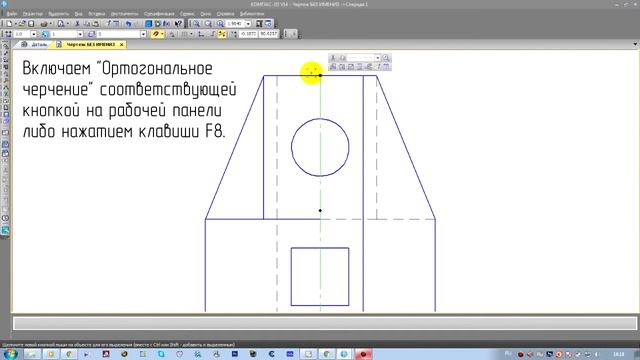
Task: Click the clock-shaped icon in left panel
Action: pos(5,218)
